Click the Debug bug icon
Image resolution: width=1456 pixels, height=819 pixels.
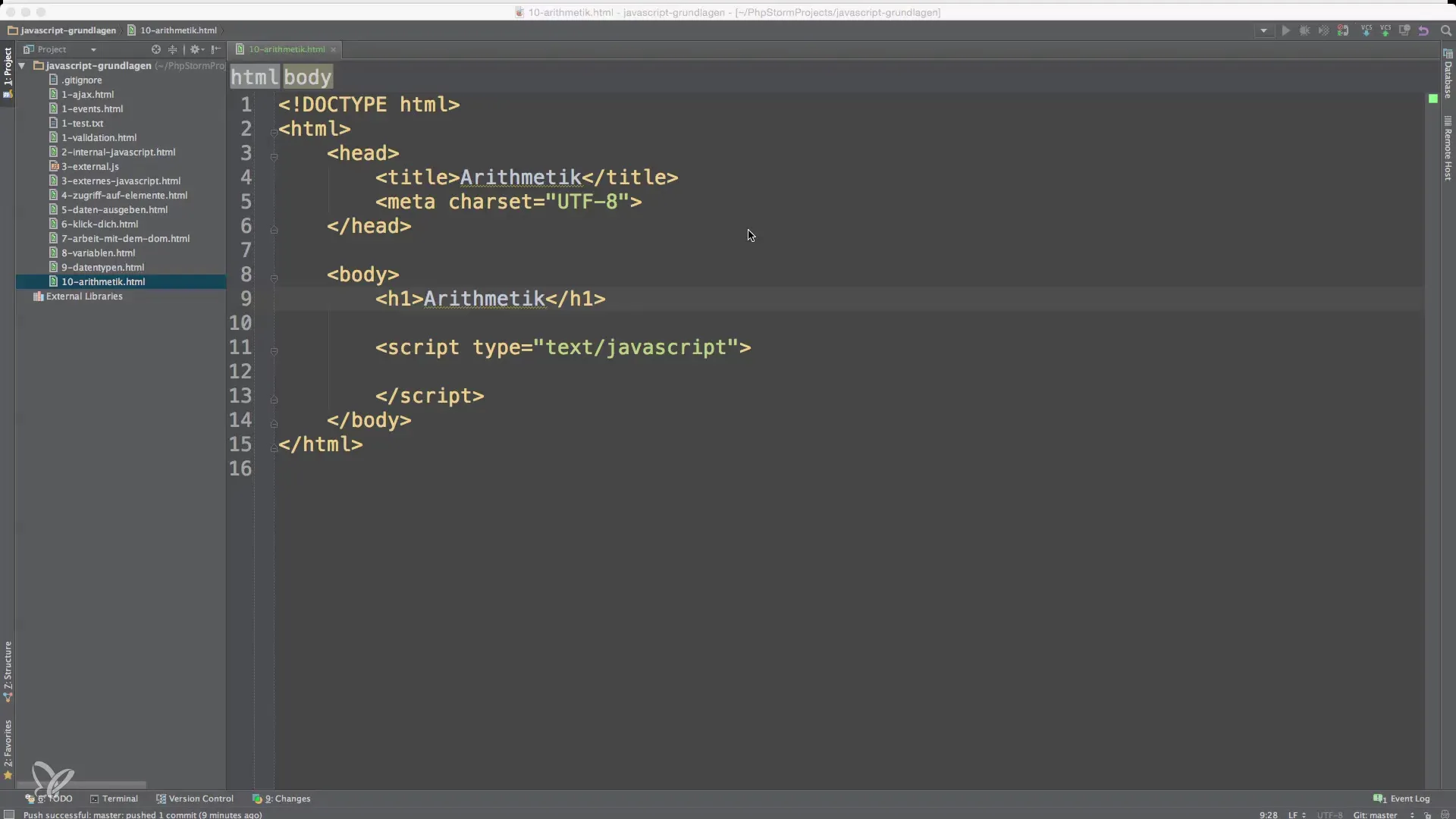[x=1304, y=31]
